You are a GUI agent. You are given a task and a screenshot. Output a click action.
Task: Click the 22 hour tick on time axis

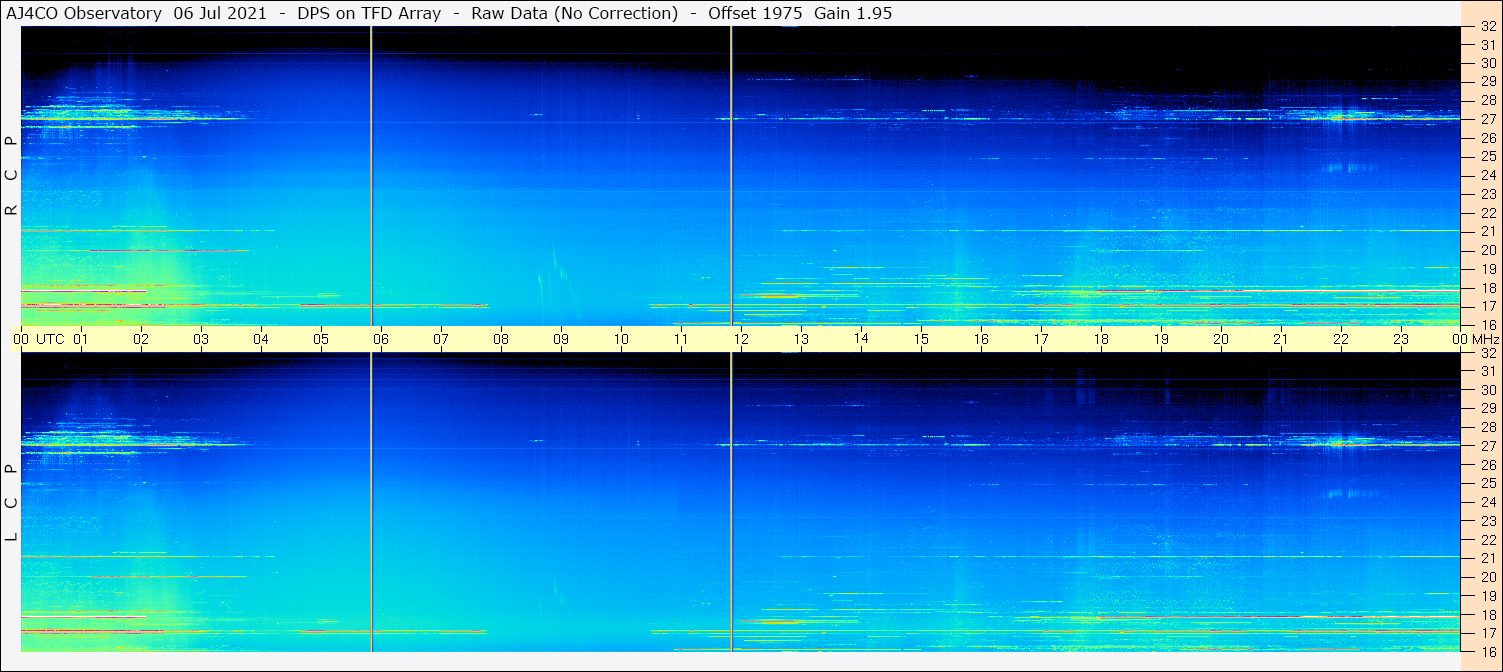(x=1341, y=339)
